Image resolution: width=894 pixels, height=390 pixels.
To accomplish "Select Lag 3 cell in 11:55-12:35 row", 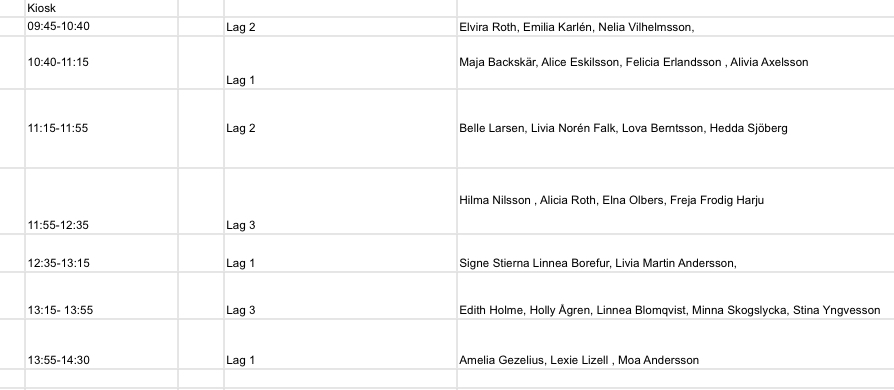I will pyautogui.click(x=340, y=201).
